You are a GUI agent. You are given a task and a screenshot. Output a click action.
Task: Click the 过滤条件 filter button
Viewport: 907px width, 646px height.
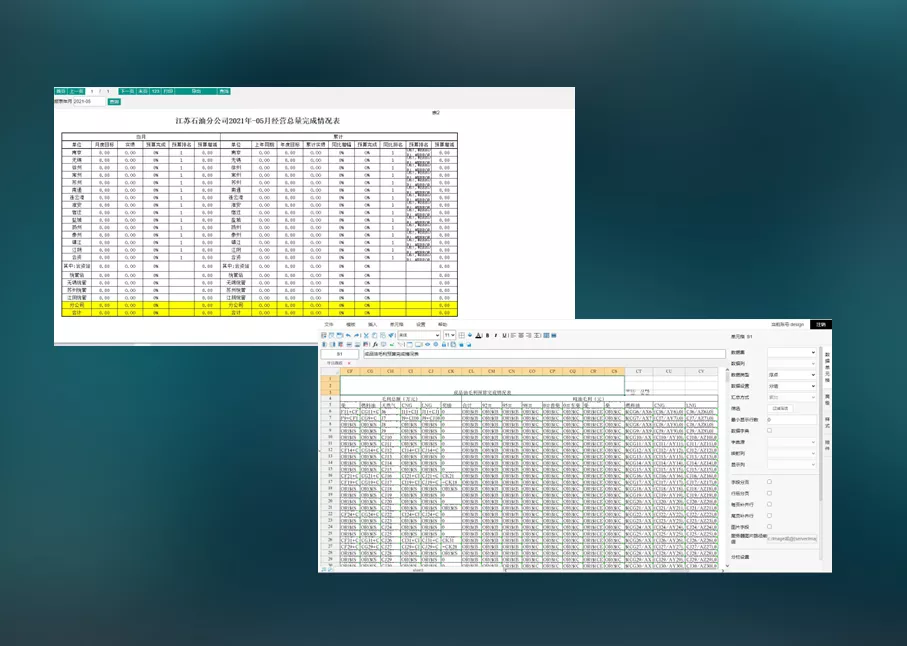[x=780, y=408]
